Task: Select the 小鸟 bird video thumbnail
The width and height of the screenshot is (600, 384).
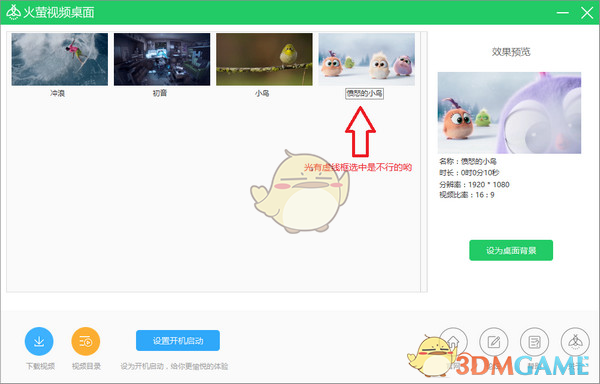Action: [x=264, y=59]
